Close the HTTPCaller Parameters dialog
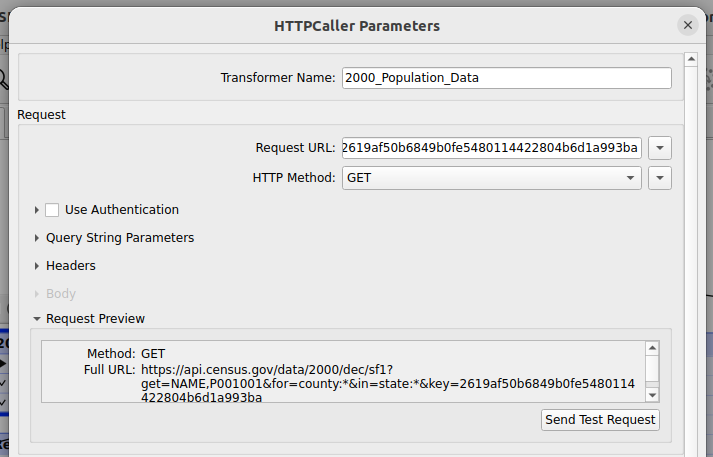Image resolution: width=713 pixels, height=457 pixels. pos(687,25)
